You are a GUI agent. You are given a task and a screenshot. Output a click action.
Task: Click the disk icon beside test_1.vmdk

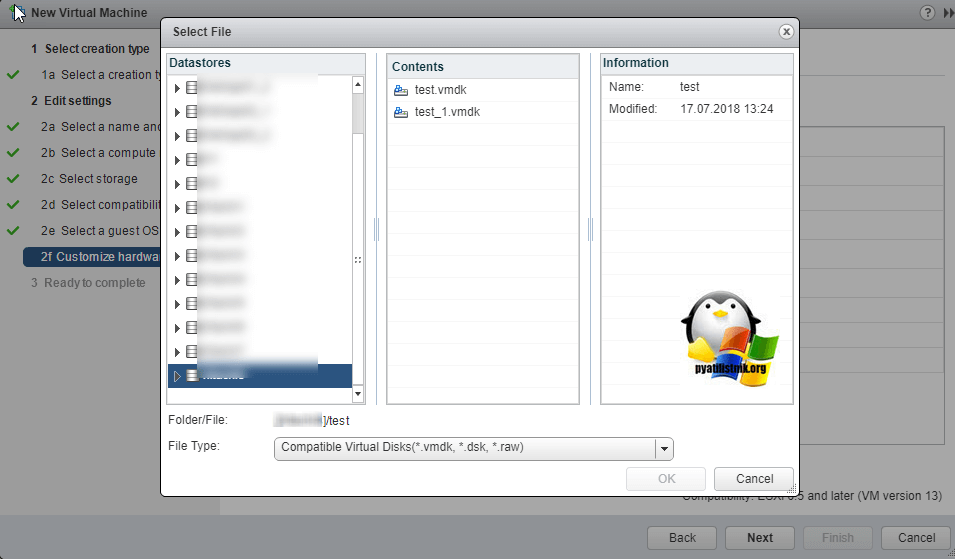(401, 112)
